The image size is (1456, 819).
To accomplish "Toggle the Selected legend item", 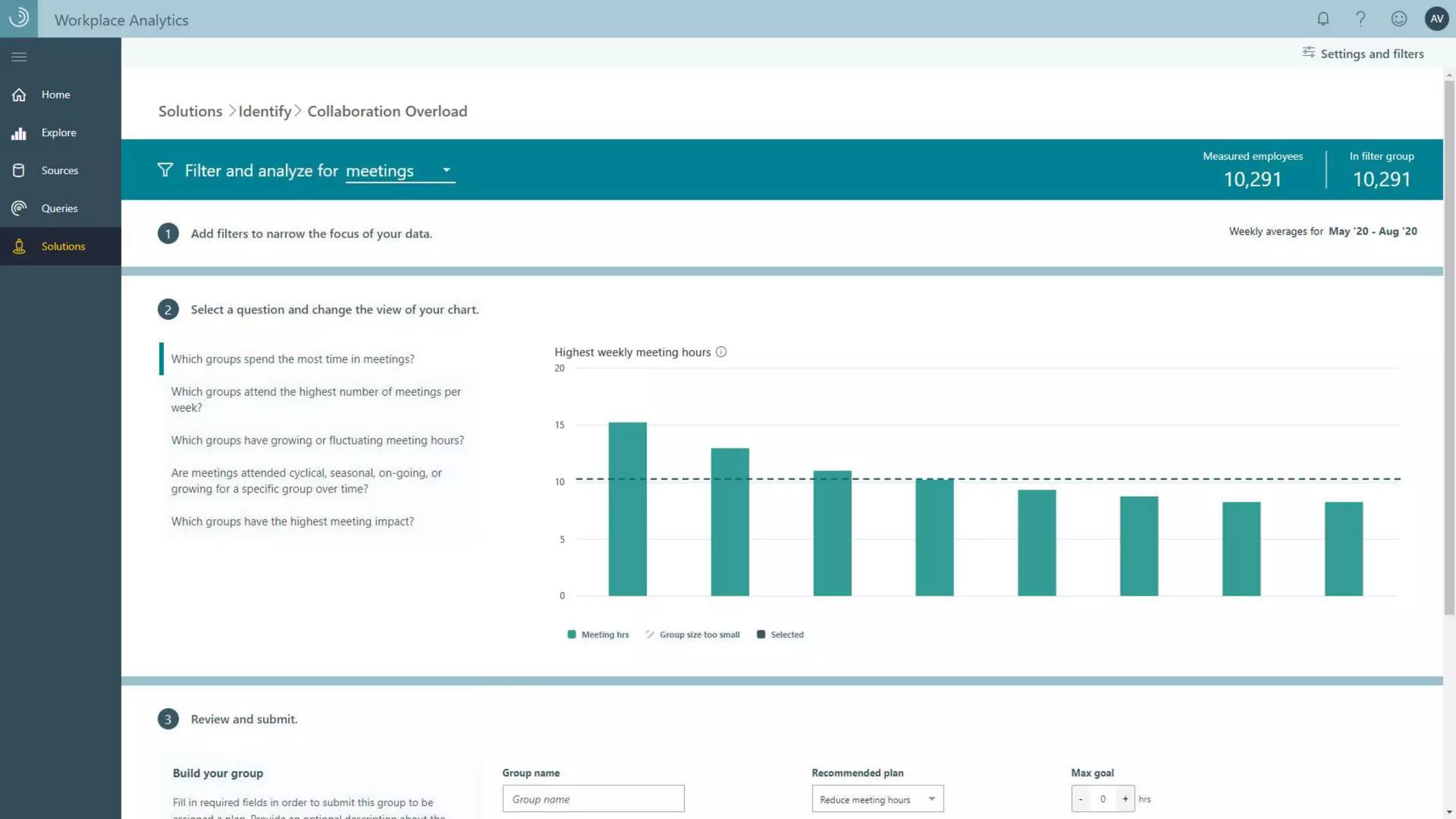I will tap(780, 634).
